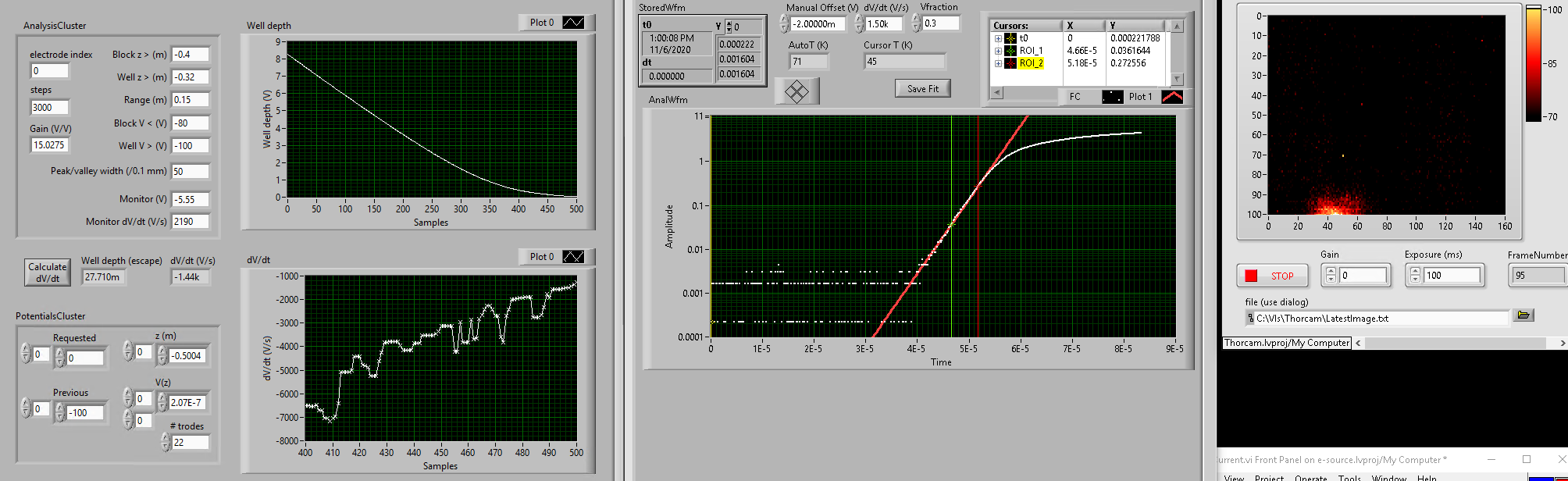Image resolution: width=1568 pixels, height=481 pixels.
Task: Expand the ROI_1 cursor entry
Action: pos(998,51)
